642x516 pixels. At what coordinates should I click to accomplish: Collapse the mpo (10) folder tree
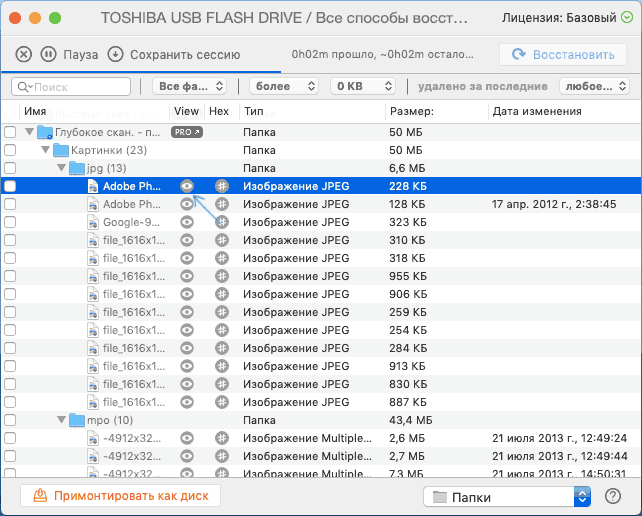(x=63, y=420)
